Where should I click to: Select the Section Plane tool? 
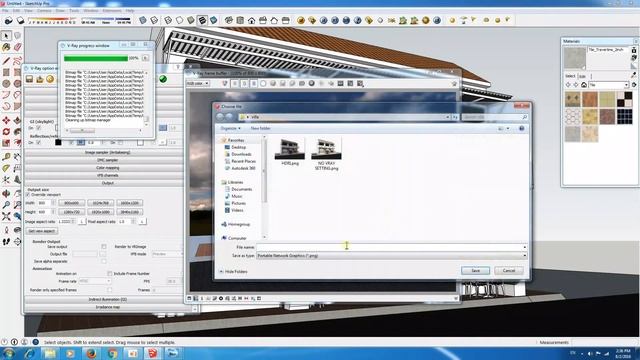[17, 242]
